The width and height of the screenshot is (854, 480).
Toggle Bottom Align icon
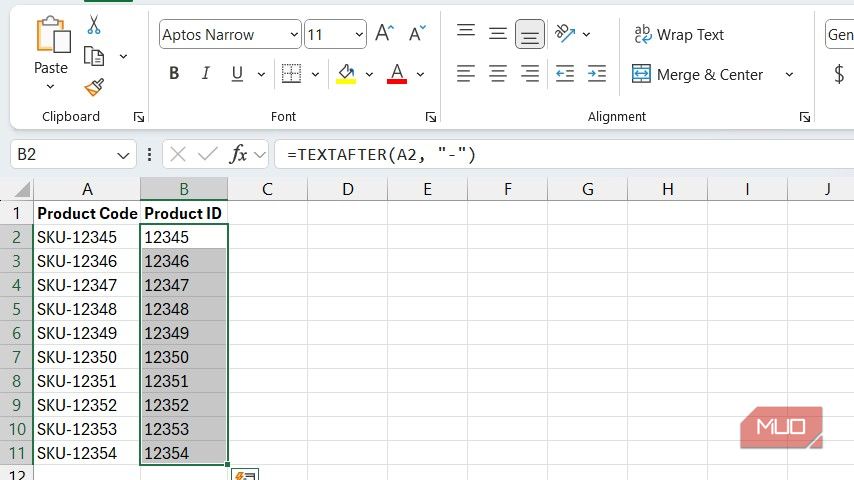tap(530, 34)
